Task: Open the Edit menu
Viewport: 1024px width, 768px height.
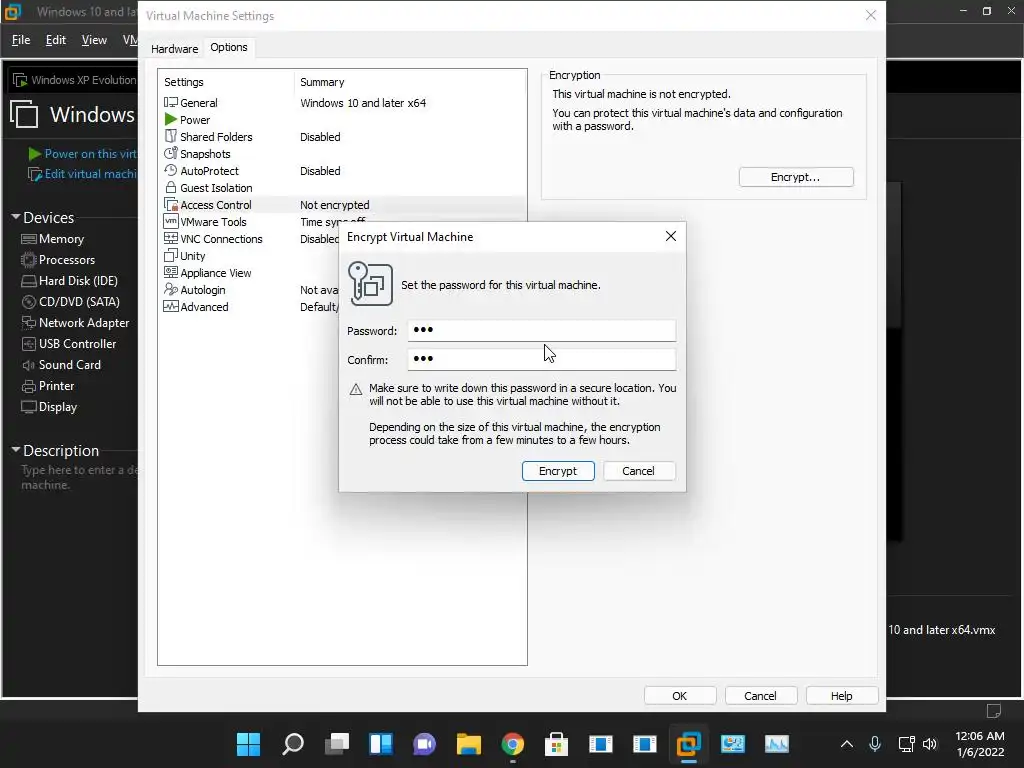Action: tap(56, 40)
